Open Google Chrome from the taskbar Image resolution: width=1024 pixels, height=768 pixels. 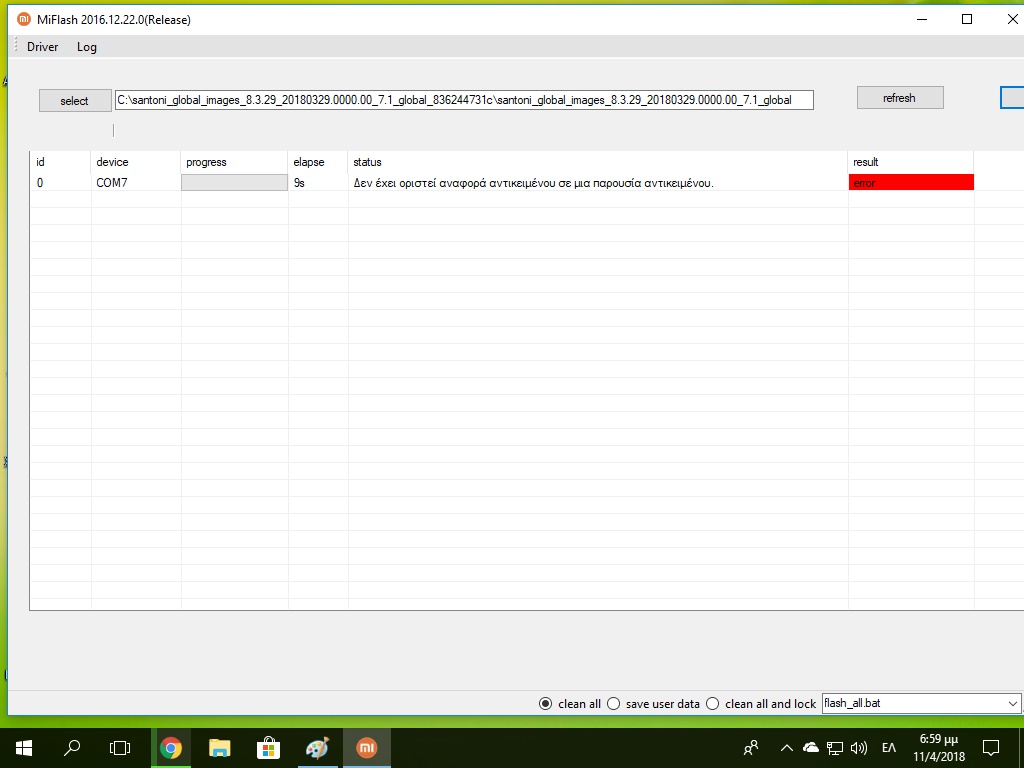171,748
